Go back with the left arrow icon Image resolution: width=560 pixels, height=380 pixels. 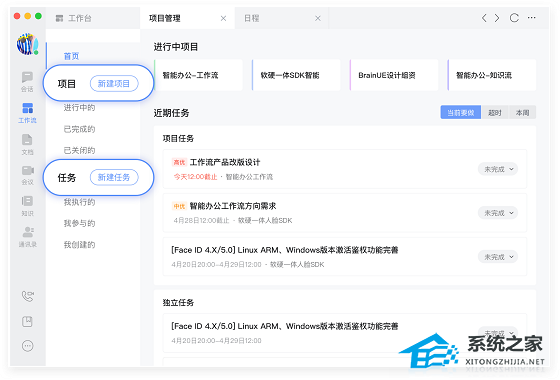484,18
